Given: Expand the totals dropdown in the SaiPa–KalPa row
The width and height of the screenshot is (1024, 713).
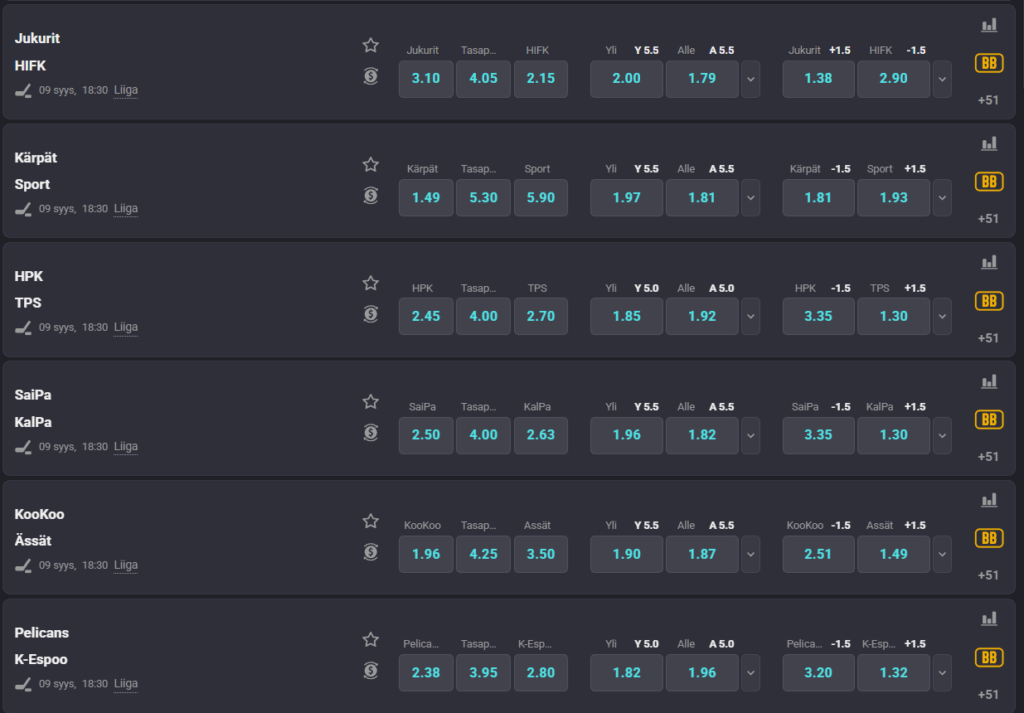Looking at the screenshot, I should click(750, 435).
